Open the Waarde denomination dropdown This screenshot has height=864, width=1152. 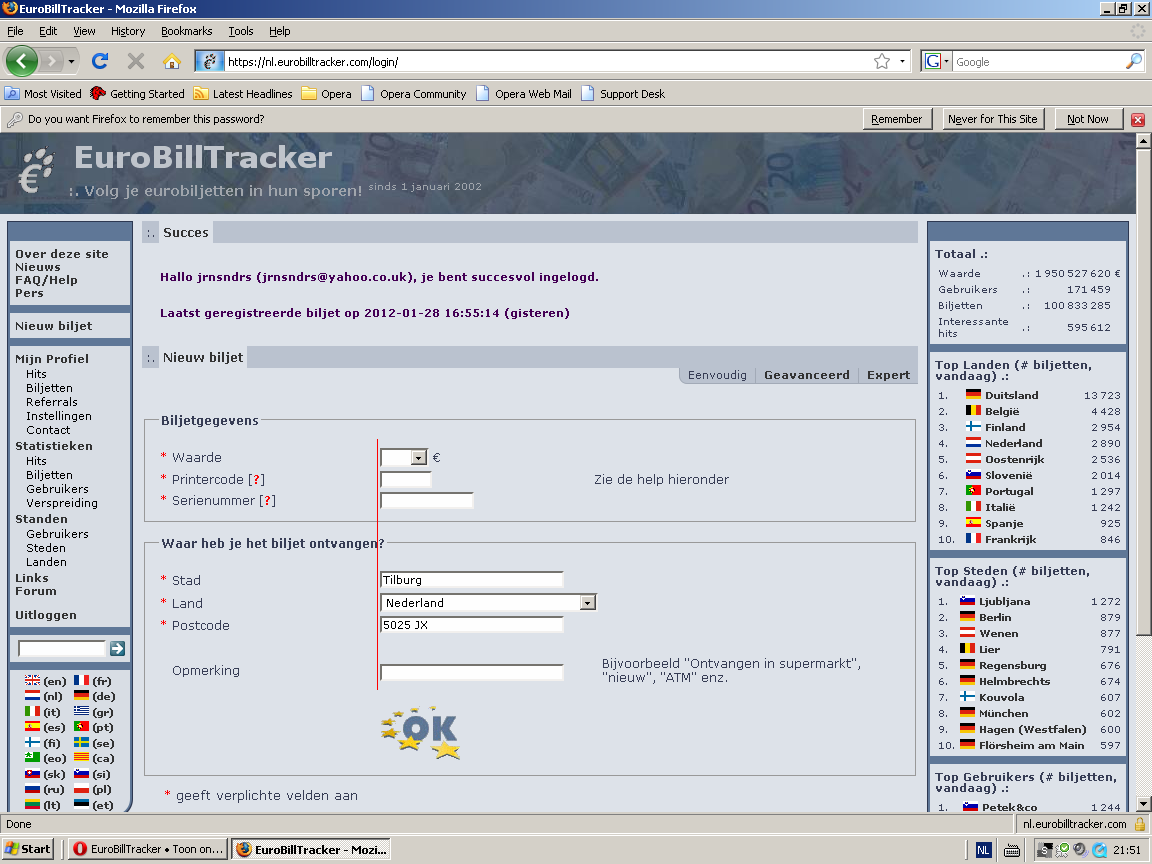(419, 458)
